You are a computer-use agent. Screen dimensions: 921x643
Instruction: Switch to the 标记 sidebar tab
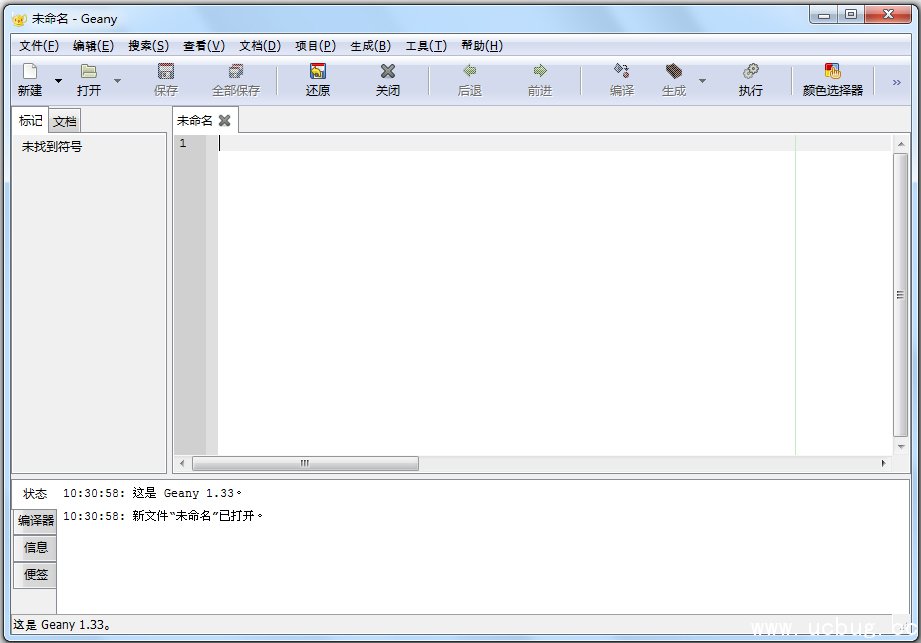click(31, 120)
